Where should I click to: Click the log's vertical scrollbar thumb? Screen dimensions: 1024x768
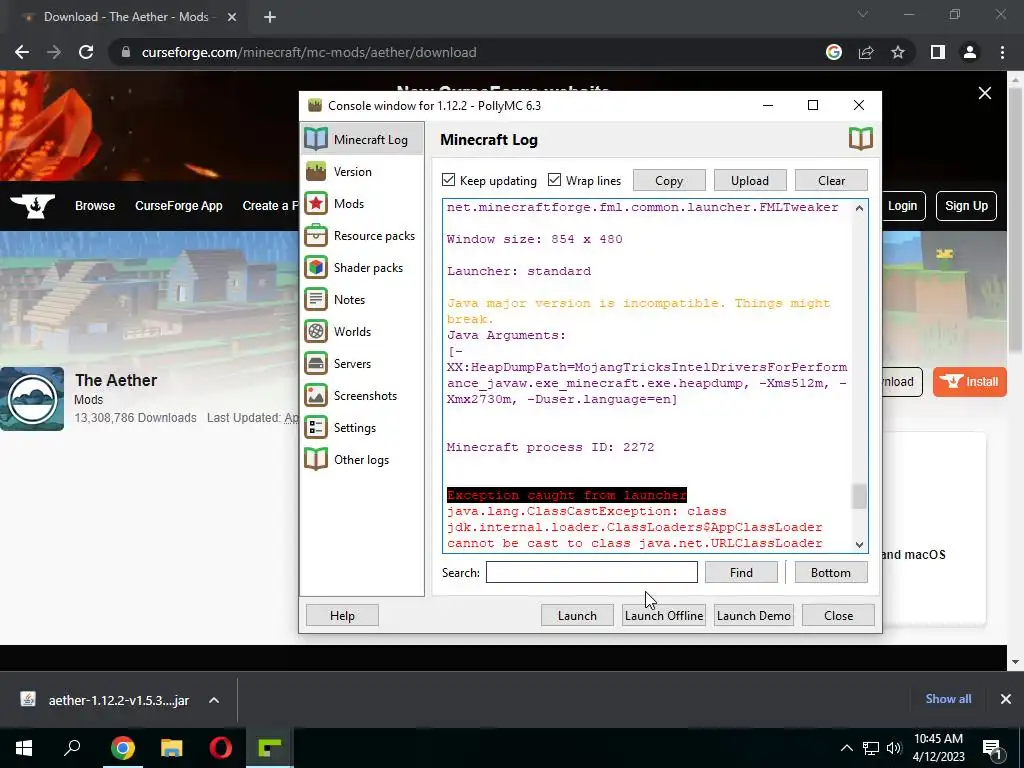(859, 496)
